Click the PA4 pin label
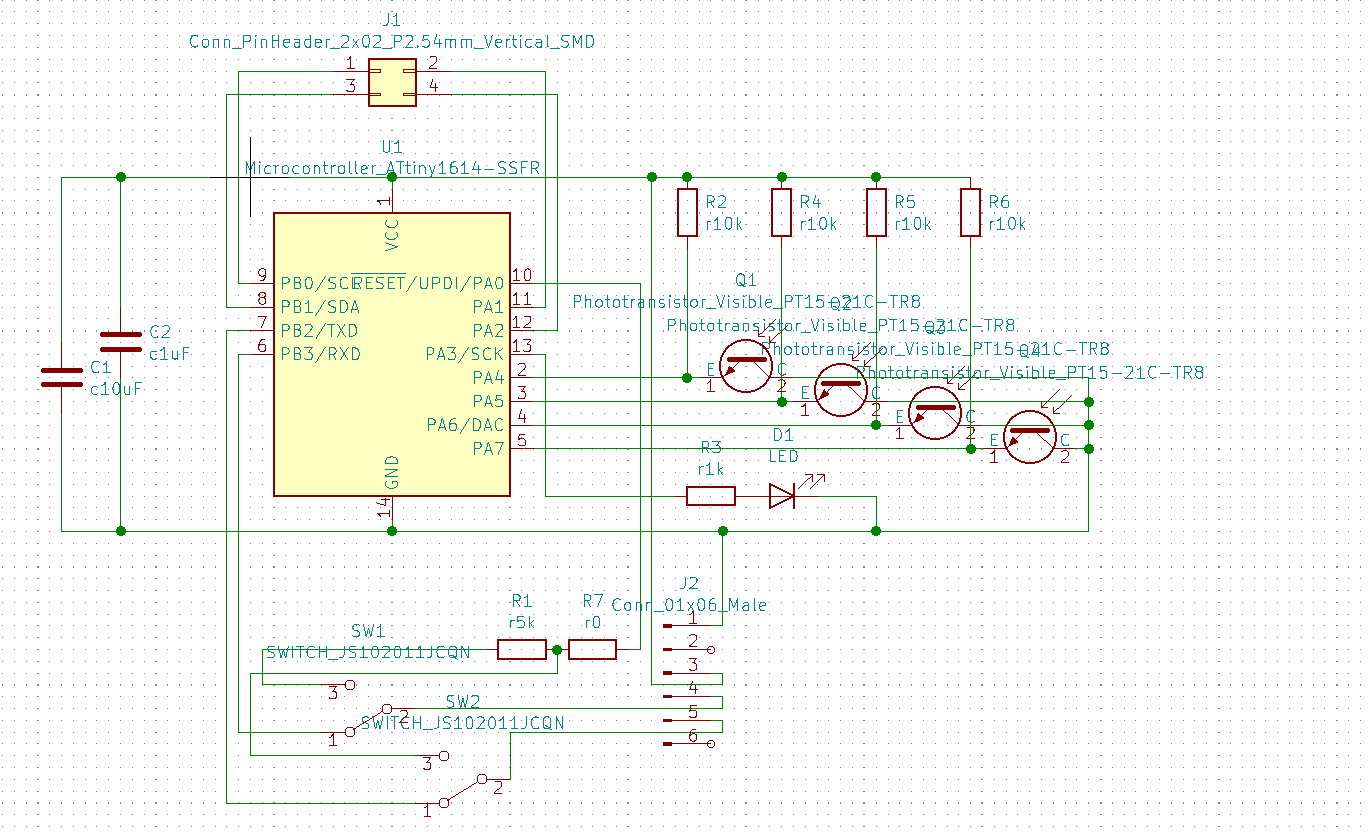1372x837 pixels. pyautogui.click(x=488, y=378)
